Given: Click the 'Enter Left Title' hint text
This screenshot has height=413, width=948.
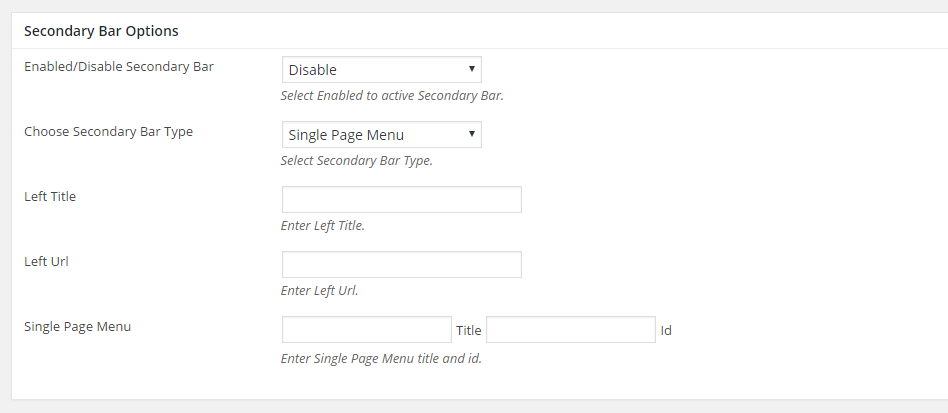Looking at the screenshot, I should pyautogui.click(x=323, y=226).
